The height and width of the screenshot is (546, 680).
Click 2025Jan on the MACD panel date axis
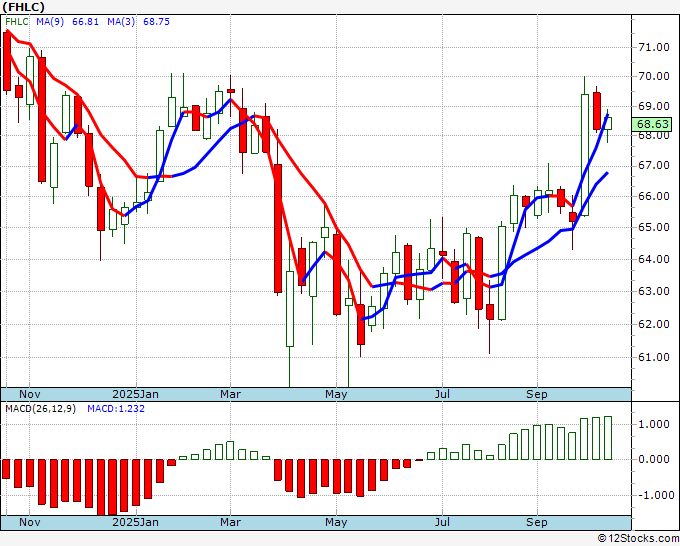point(135,522)
